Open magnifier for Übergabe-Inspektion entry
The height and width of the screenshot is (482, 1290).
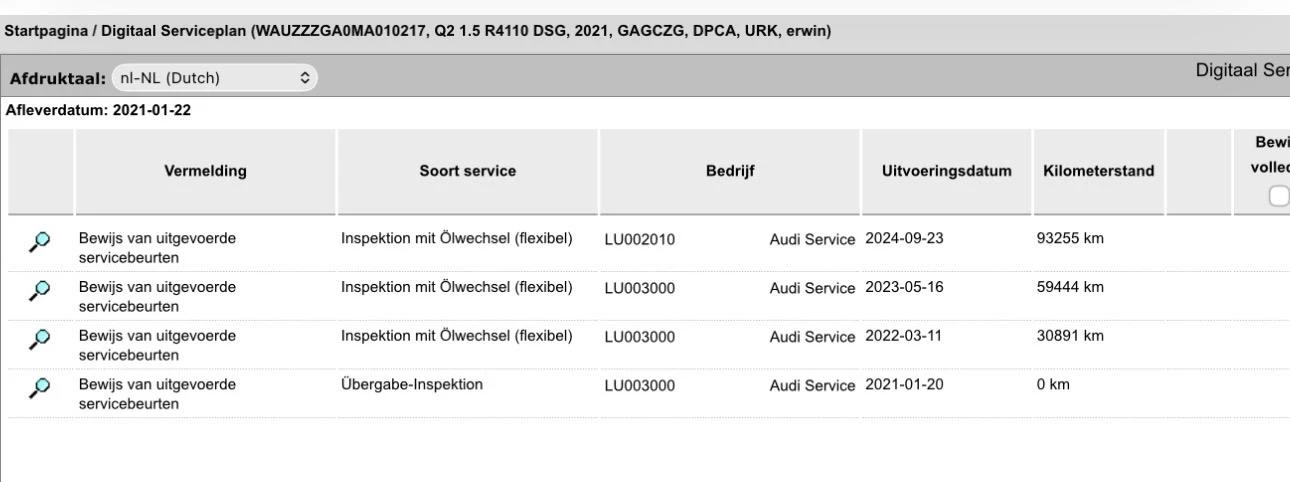coord(40,388)
